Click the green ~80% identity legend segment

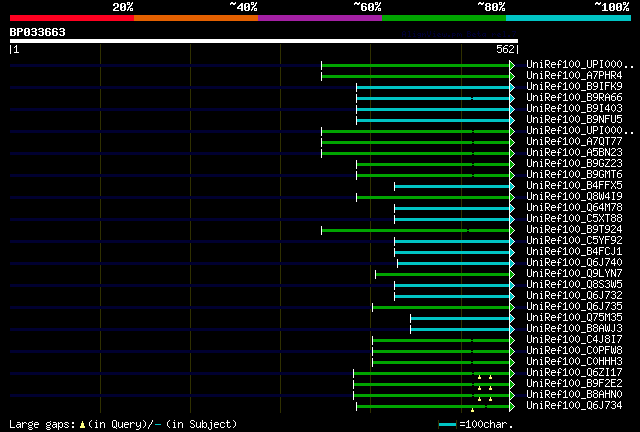[444, 18]
